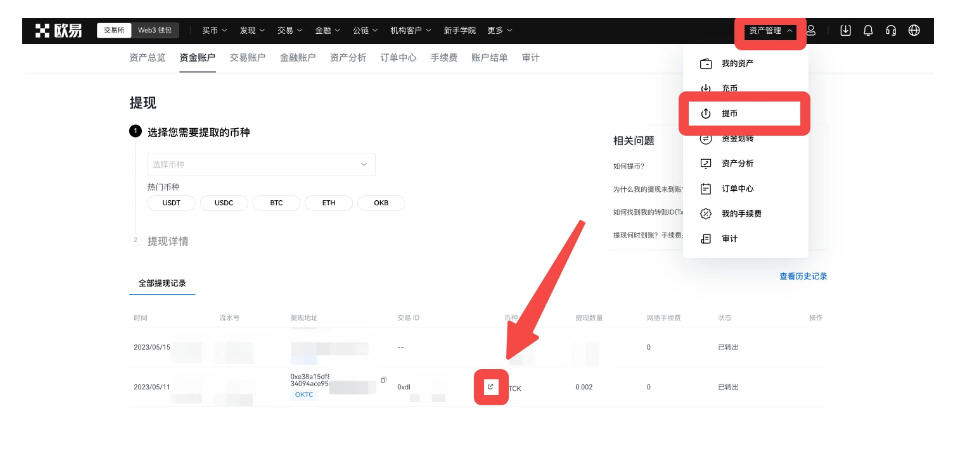Open the 手续费 tab
This screenshot has width=974, height=455.
tap(444, 58)
